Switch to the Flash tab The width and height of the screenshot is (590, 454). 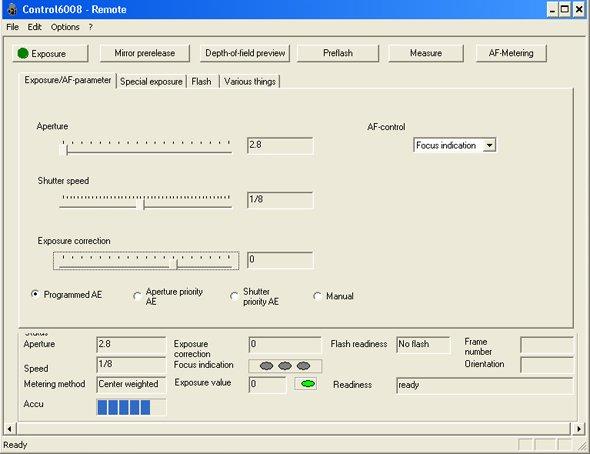(201, 82)
